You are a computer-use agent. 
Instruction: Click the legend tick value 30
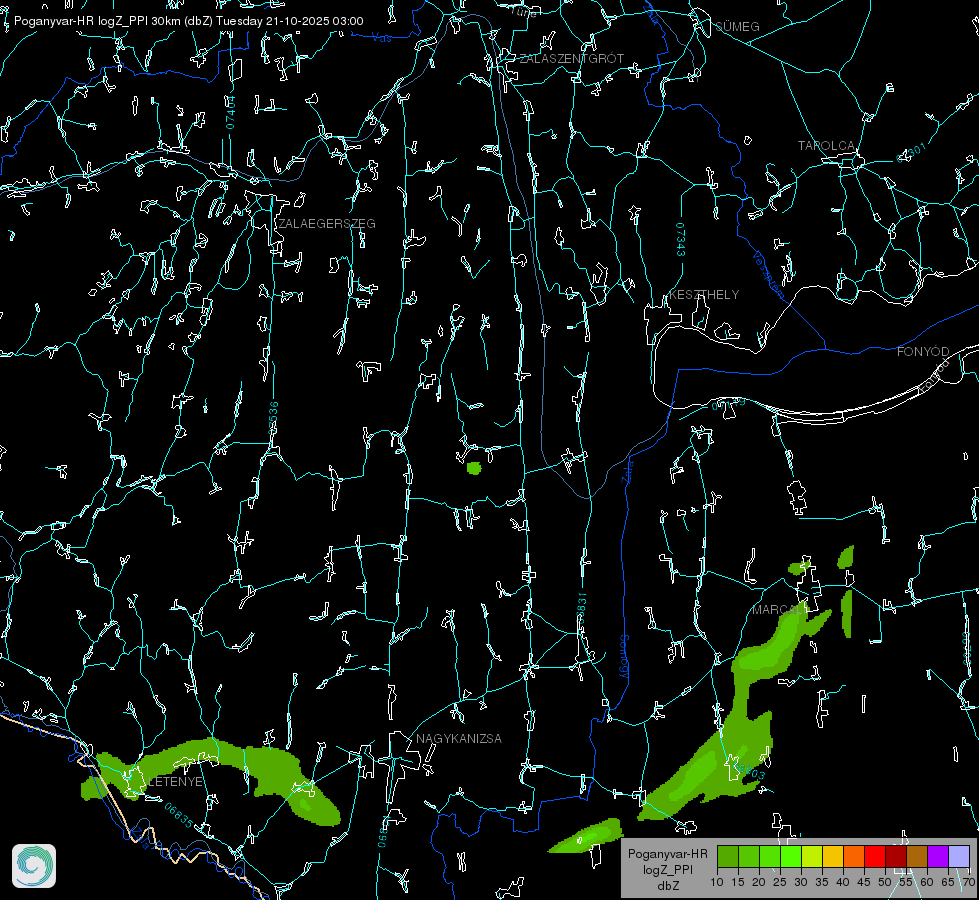800,882
